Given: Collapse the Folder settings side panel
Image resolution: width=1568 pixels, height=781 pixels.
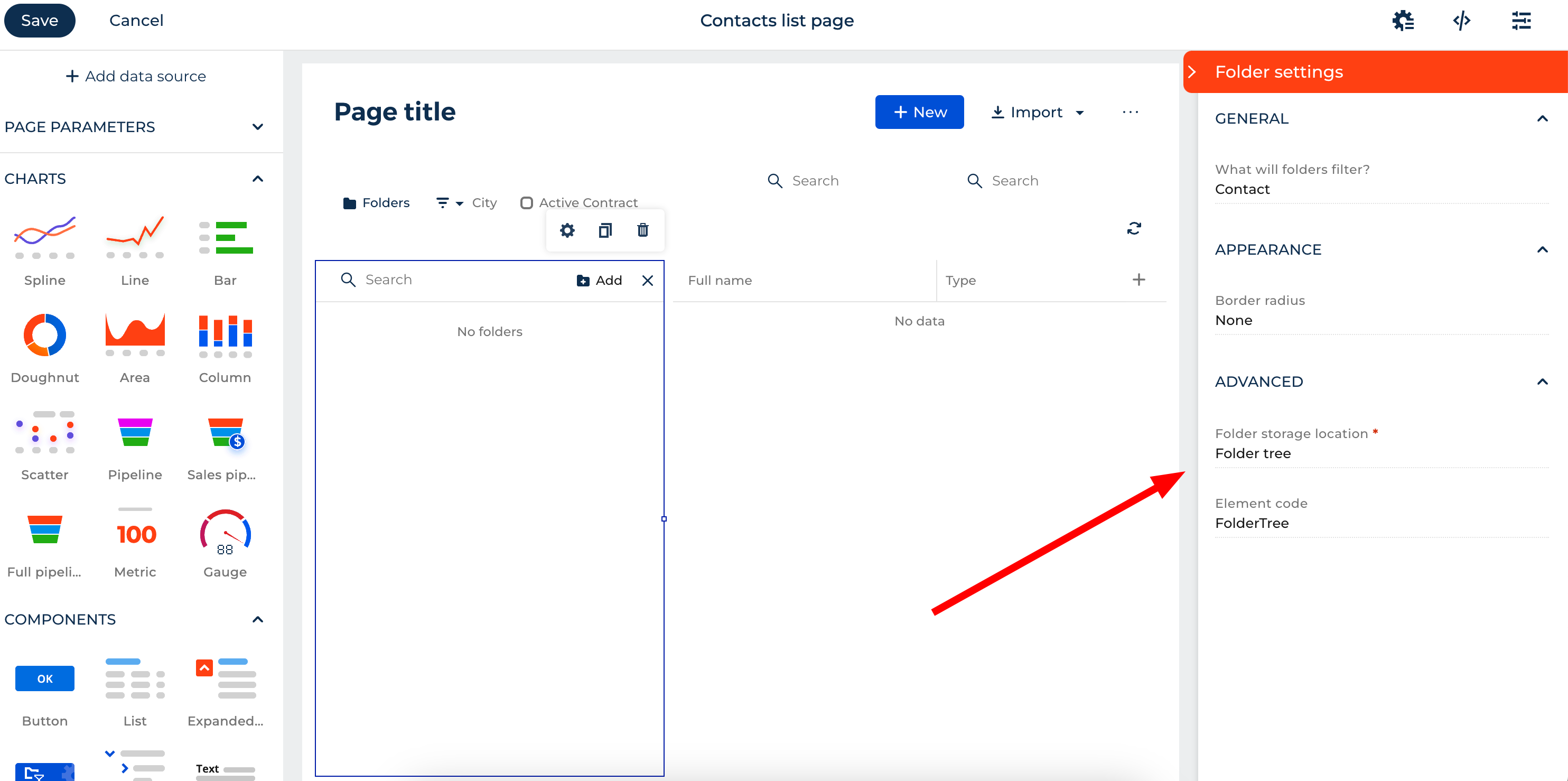Looking at the screenshot, I should [x=1192, y=72].
